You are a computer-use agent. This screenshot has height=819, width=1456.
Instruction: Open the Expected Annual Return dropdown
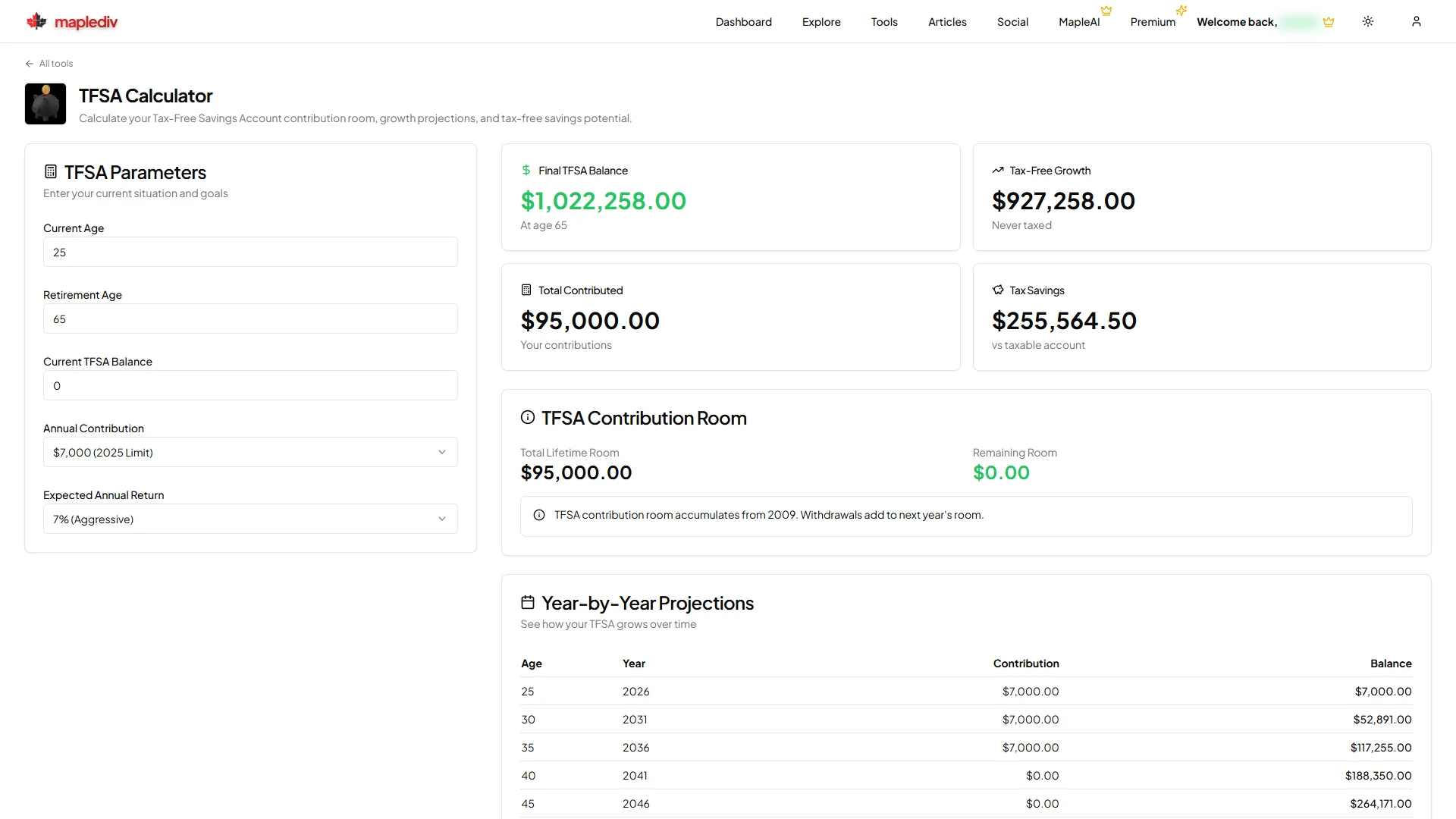click(x=250, y=519)
